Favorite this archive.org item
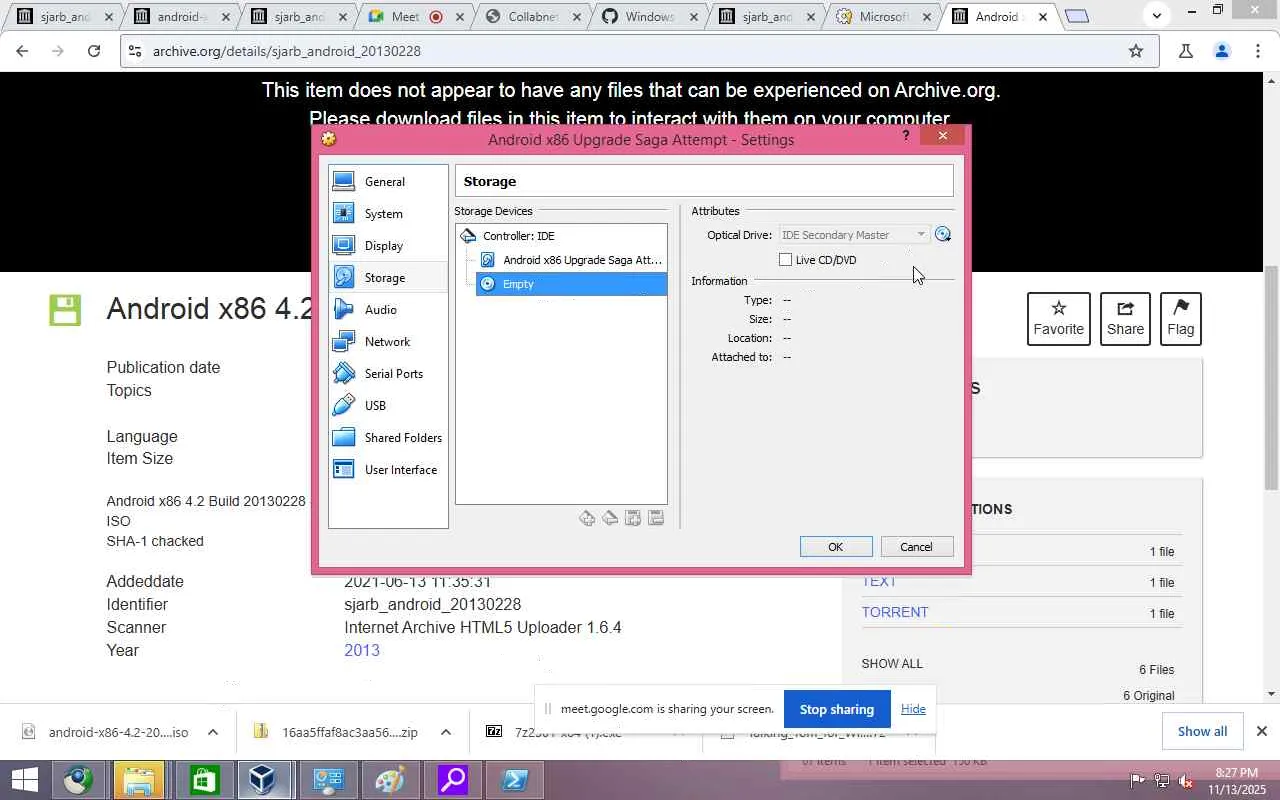This screenshot has width=1280, height=800. (x=1059, y=319)
